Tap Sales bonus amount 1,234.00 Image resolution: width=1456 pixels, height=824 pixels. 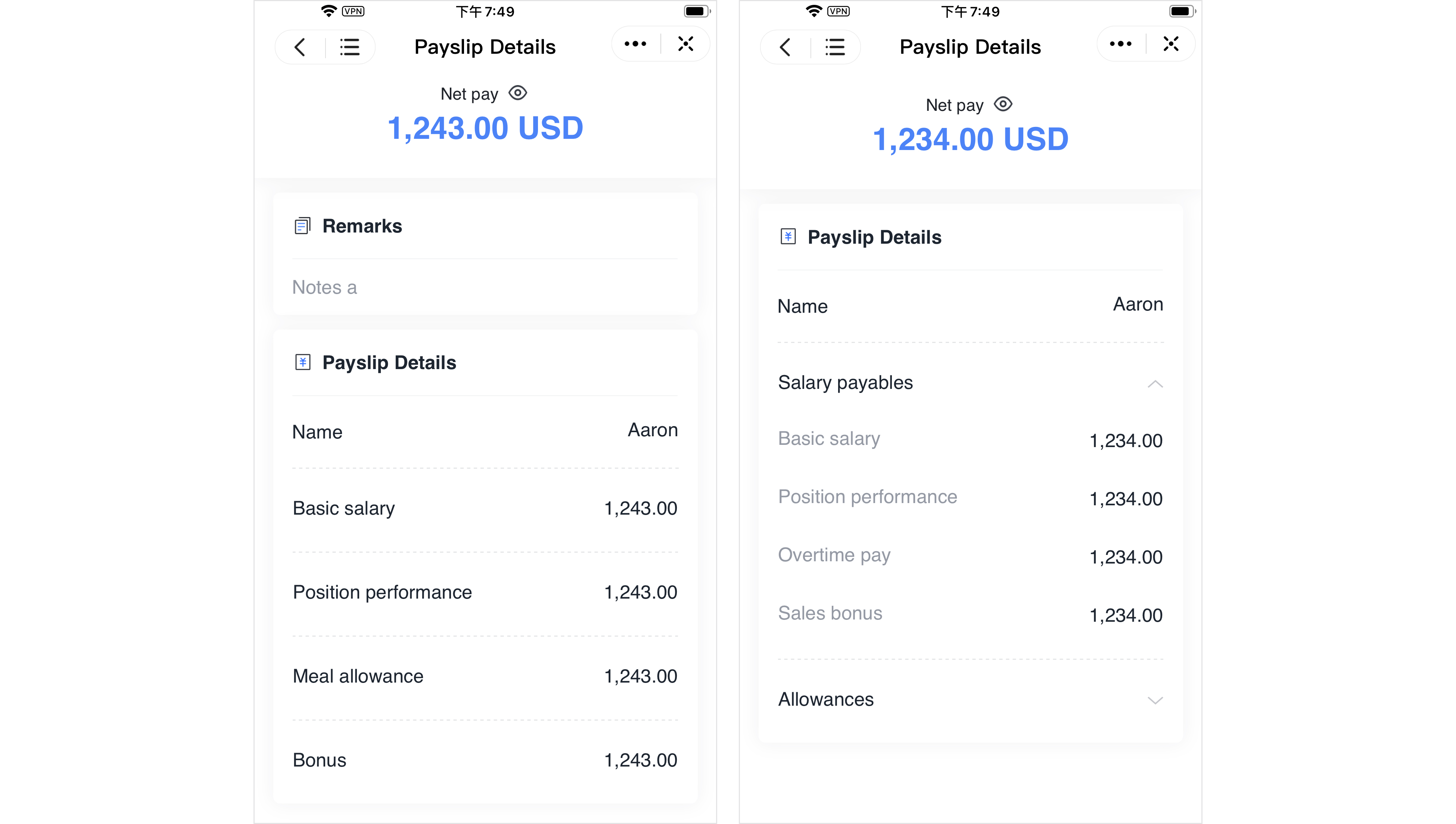[1125, 615]
